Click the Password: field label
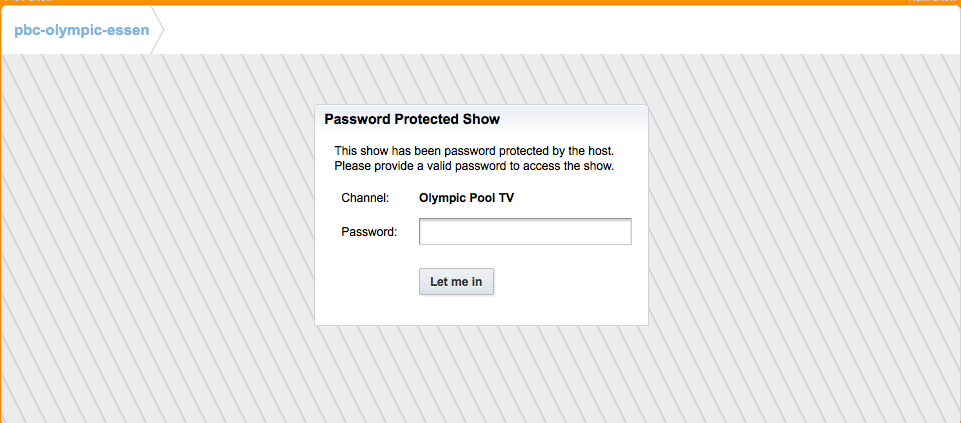Screen dimensions: 961x423 pos(369,232)
